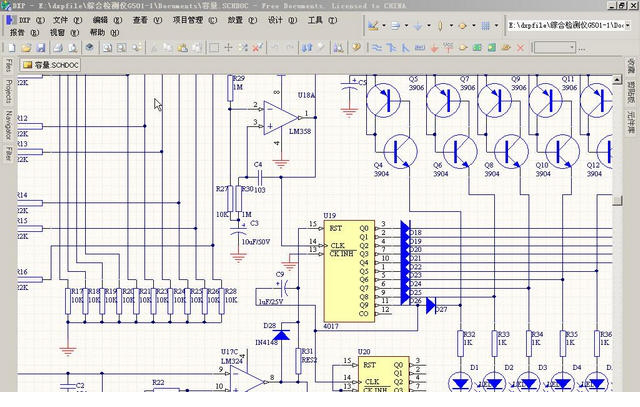Open the 查看 (V) menu
Image resolution: width=640 pixels, height=407 pixels.
[147, 20]
